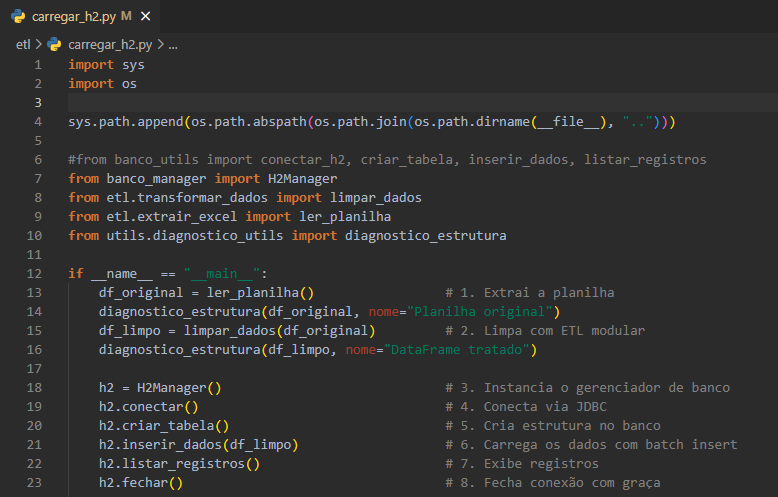Click 'h2.fechar()' call

coord(141,483)
